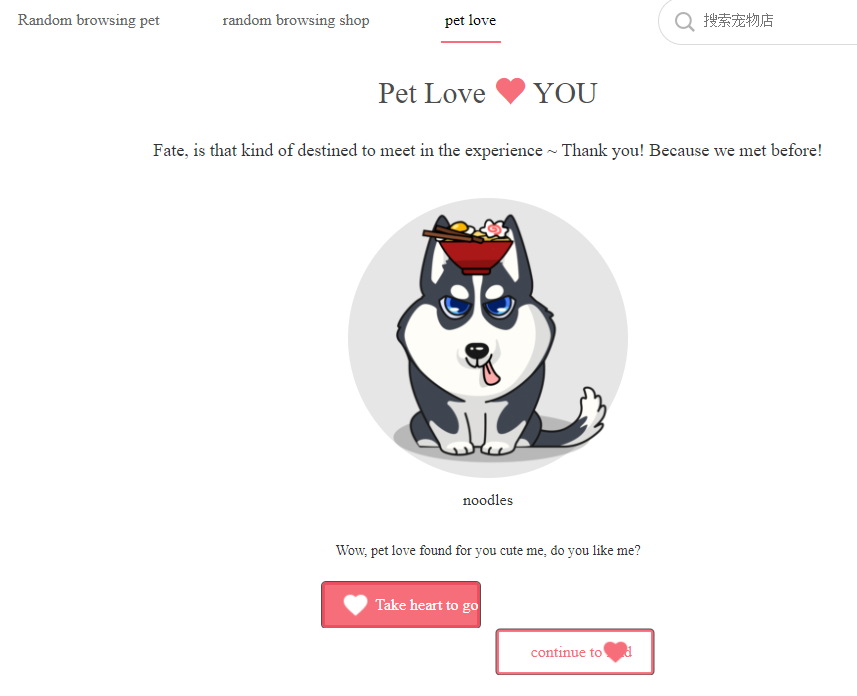
Task: Click the Pet Love heading text
Action: coord(432,93)
